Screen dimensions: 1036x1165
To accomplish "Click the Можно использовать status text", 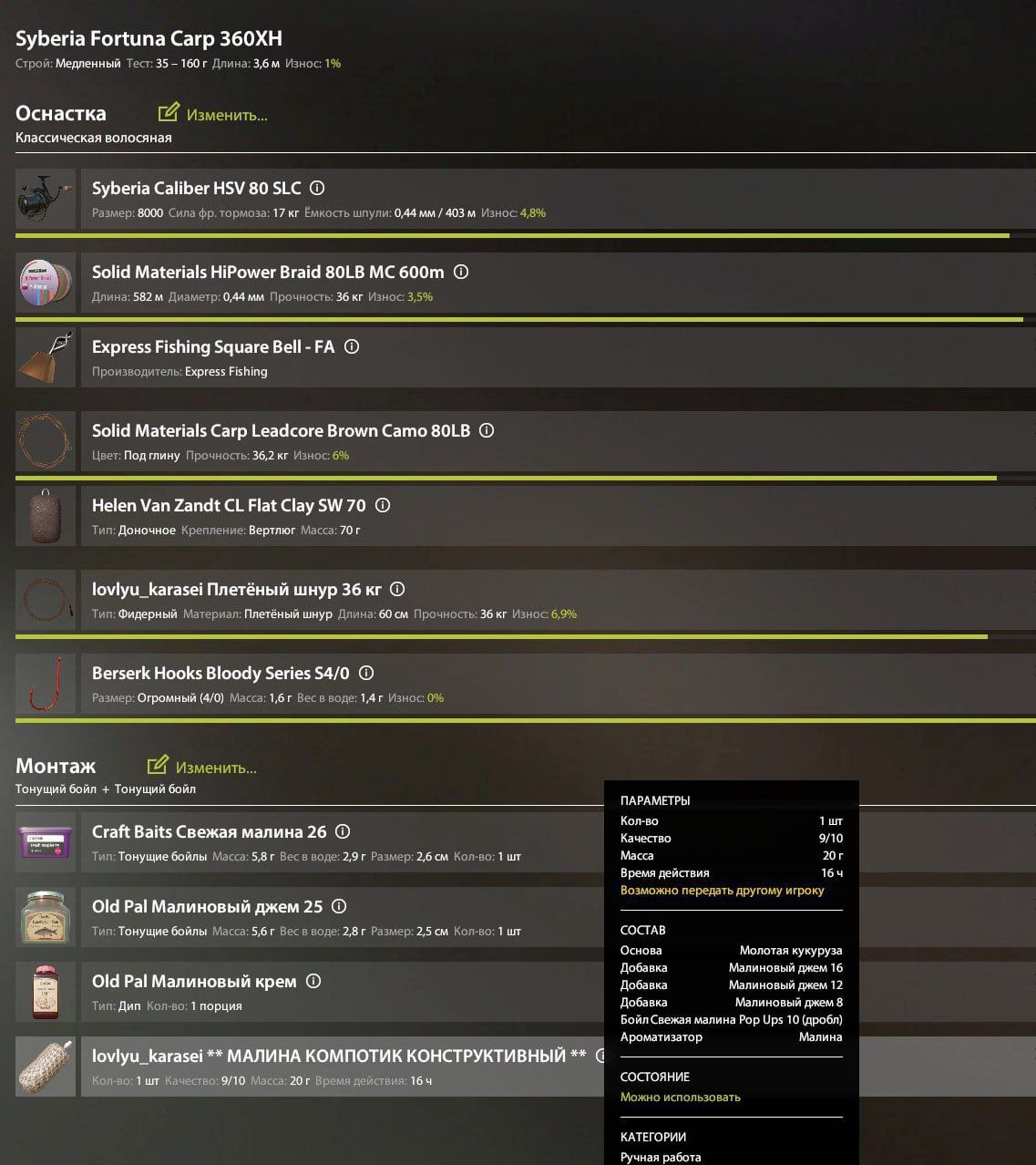I will click(681, 1097).
